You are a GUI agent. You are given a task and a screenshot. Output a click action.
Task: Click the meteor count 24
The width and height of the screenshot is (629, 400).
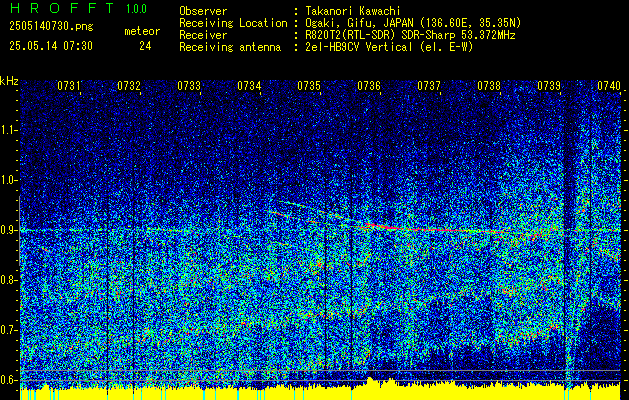point(145,46)
